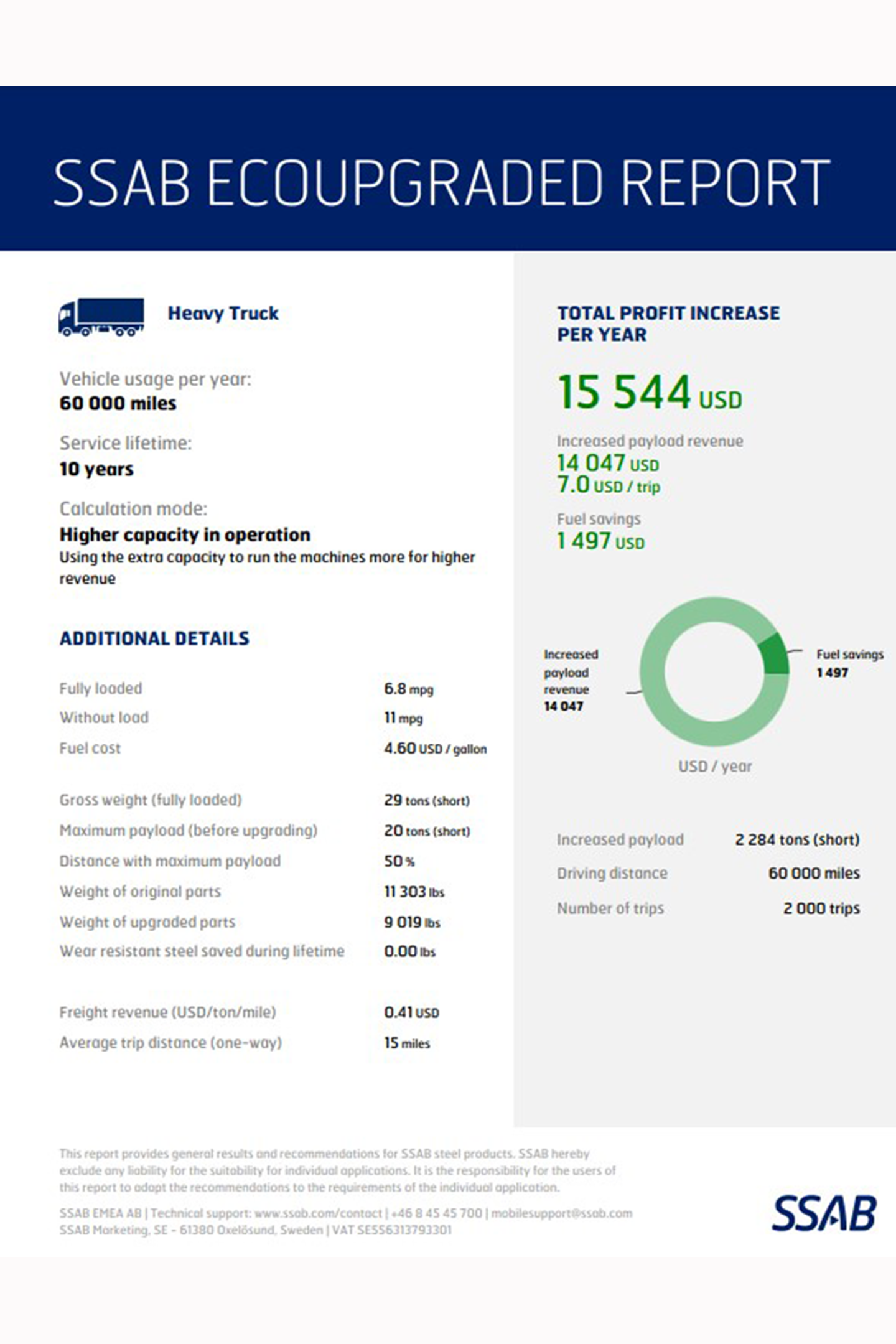This screenshot has width=896, height=1344.
Task: Click the Wear resistant steel saved during lifetime label
Action: tap(202, 951)
